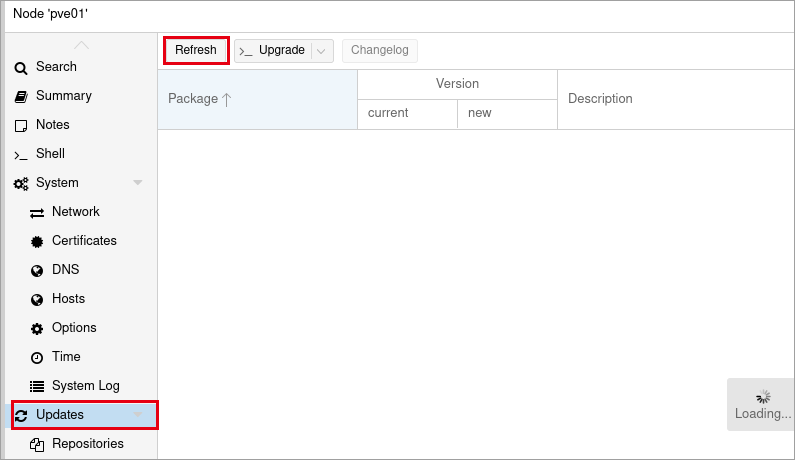Open the Search menu item
This screenshot has height=460, width=795.
(x=56, y=66)
